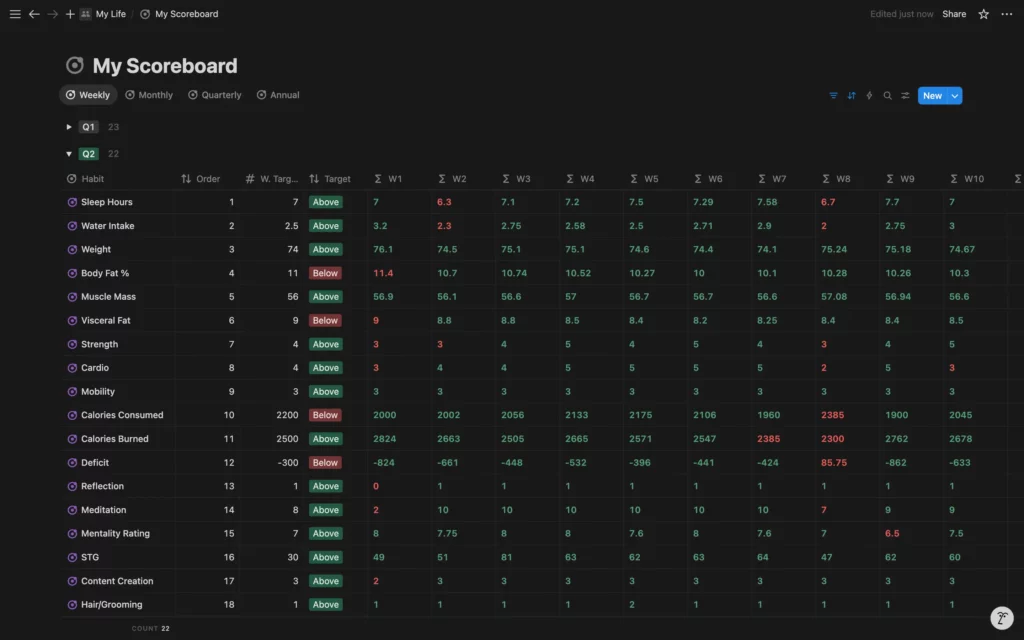The image size is (1024, 640).
Task: Select the Annual view tab
Action: 278,95
